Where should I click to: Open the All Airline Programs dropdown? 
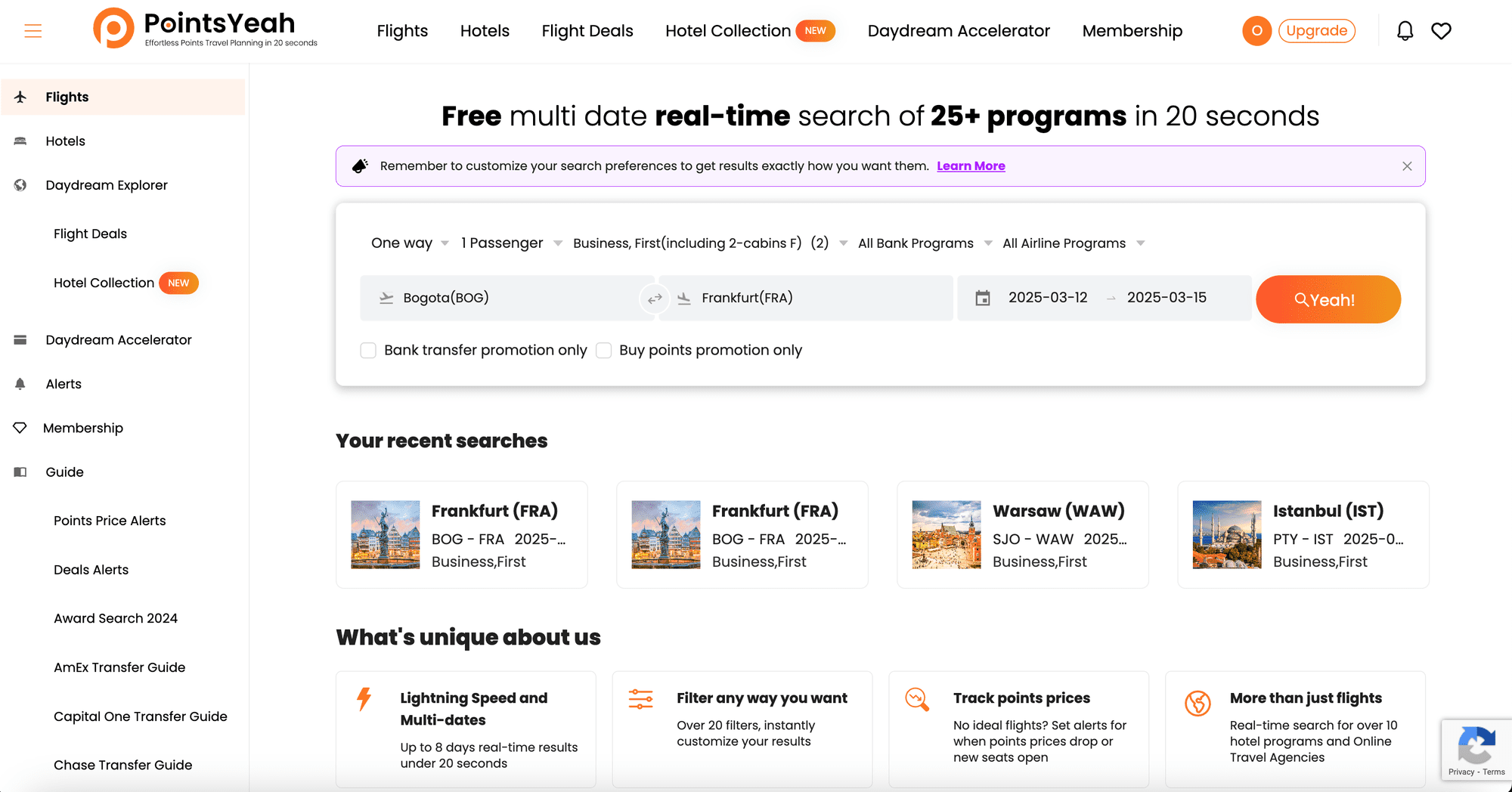1074,243
